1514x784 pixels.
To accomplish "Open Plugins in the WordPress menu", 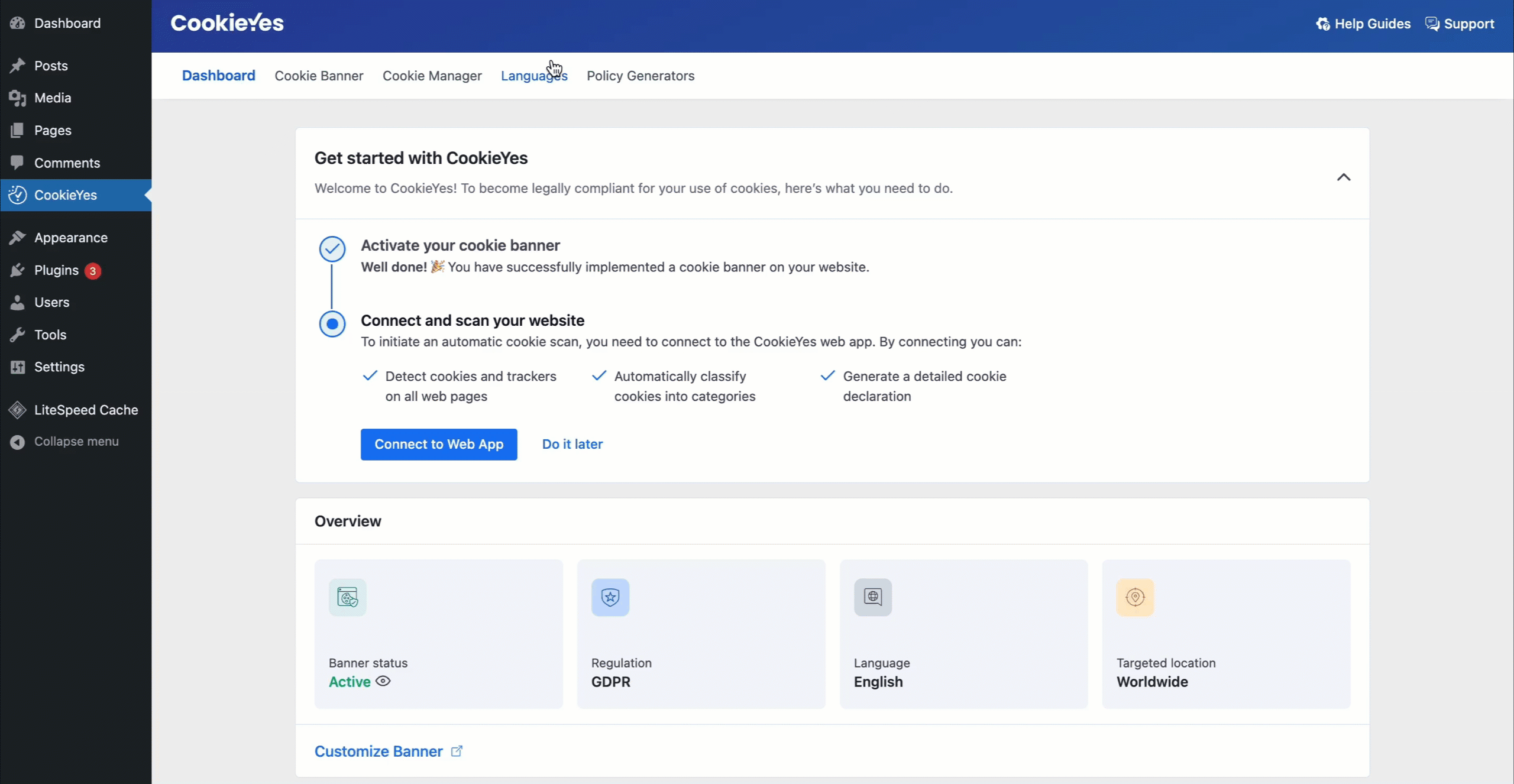I will pos(76,270).
